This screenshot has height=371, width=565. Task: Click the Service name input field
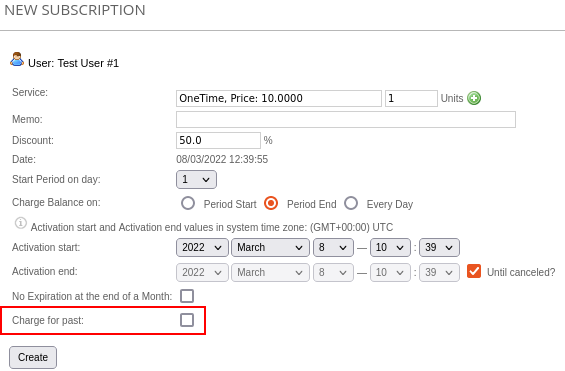[x=279, y=98]
